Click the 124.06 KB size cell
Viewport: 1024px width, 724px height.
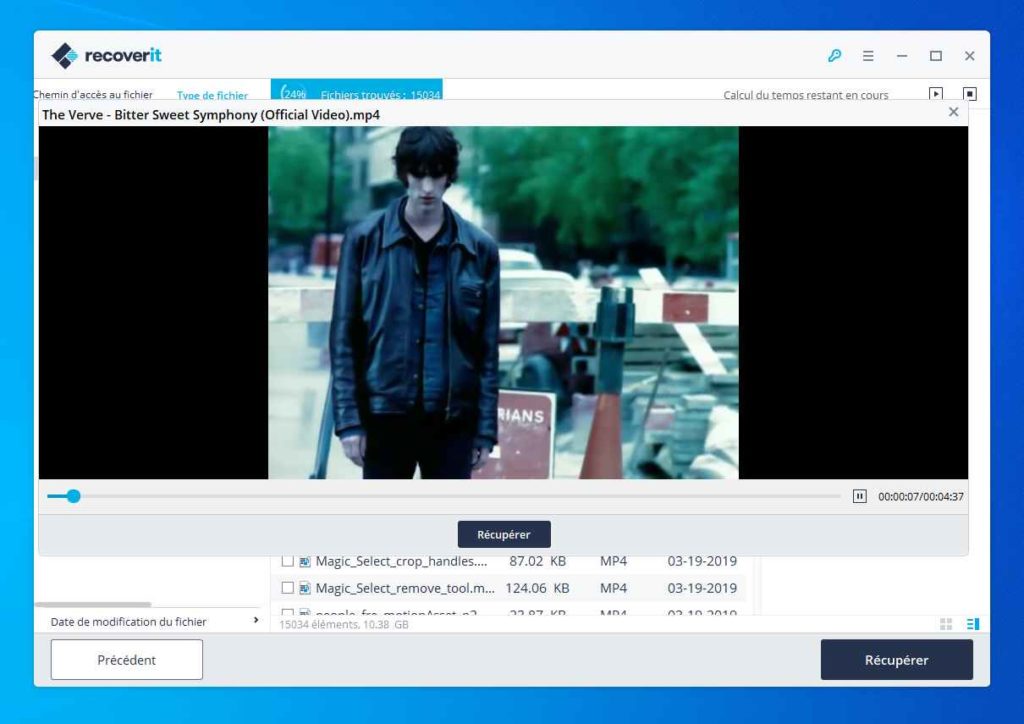[x=537, y=588]
